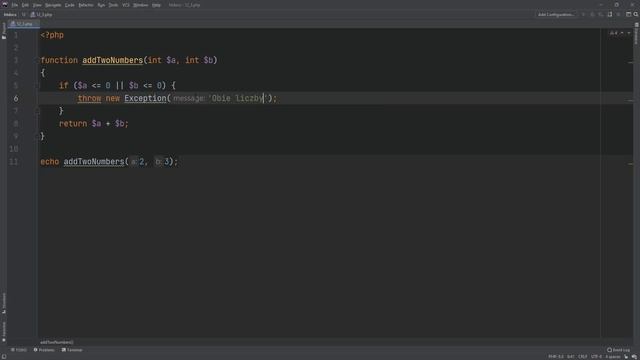The image size is (640, 360).
Task: Click the <?php opening tag on line 1
Action: pyautogui.click(x=52, y=35)
